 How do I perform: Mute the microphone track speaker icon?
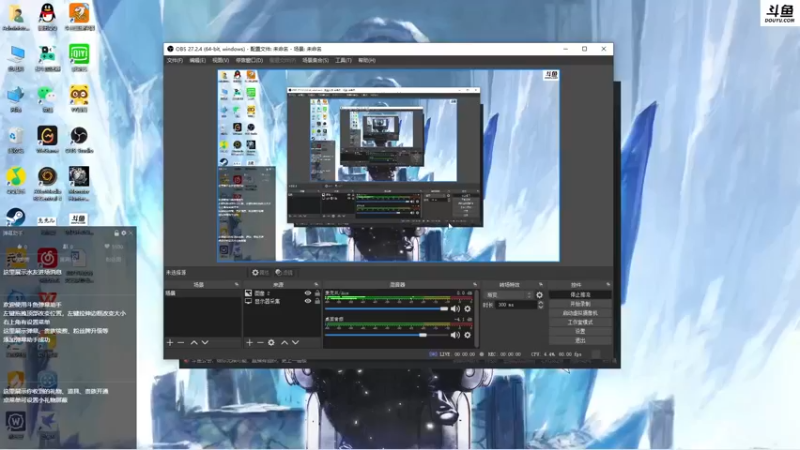455,309
